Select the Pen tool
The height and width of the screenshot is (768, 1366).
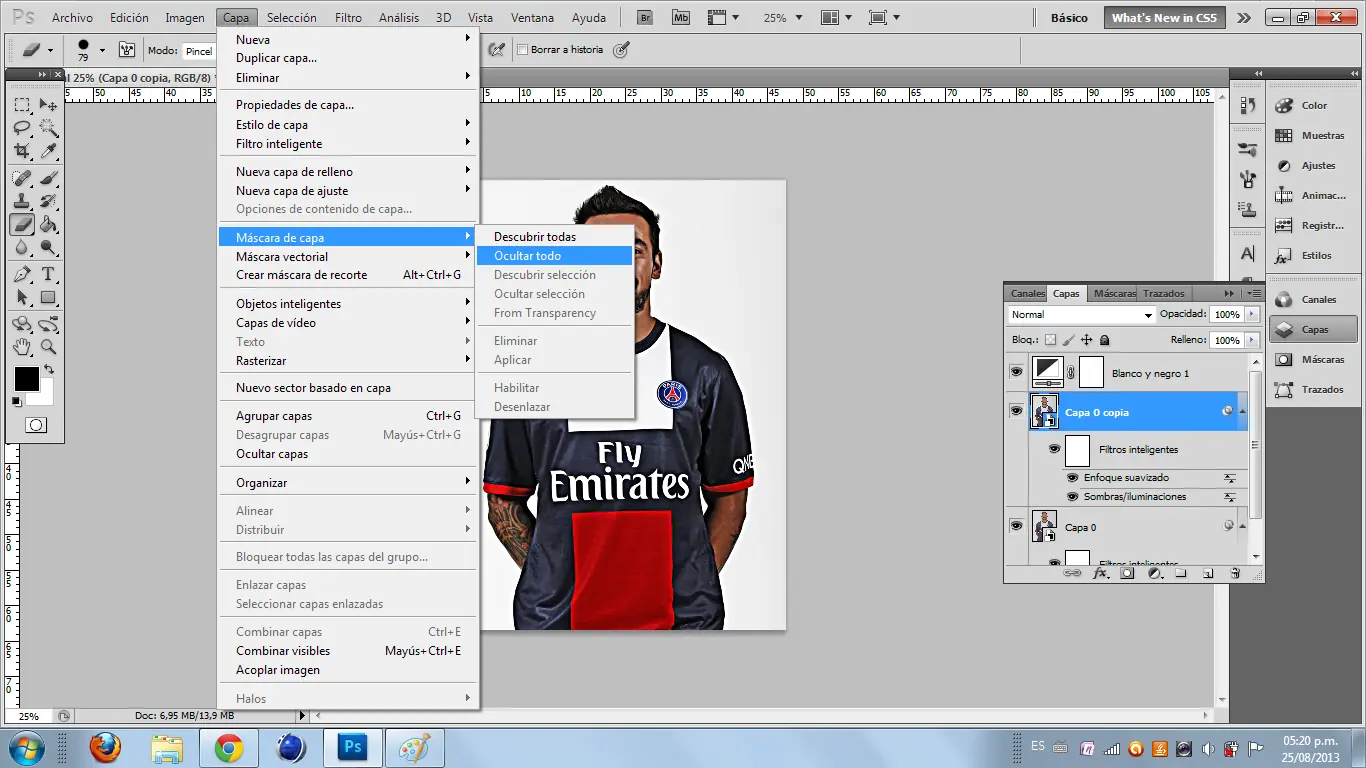[22, 274]
